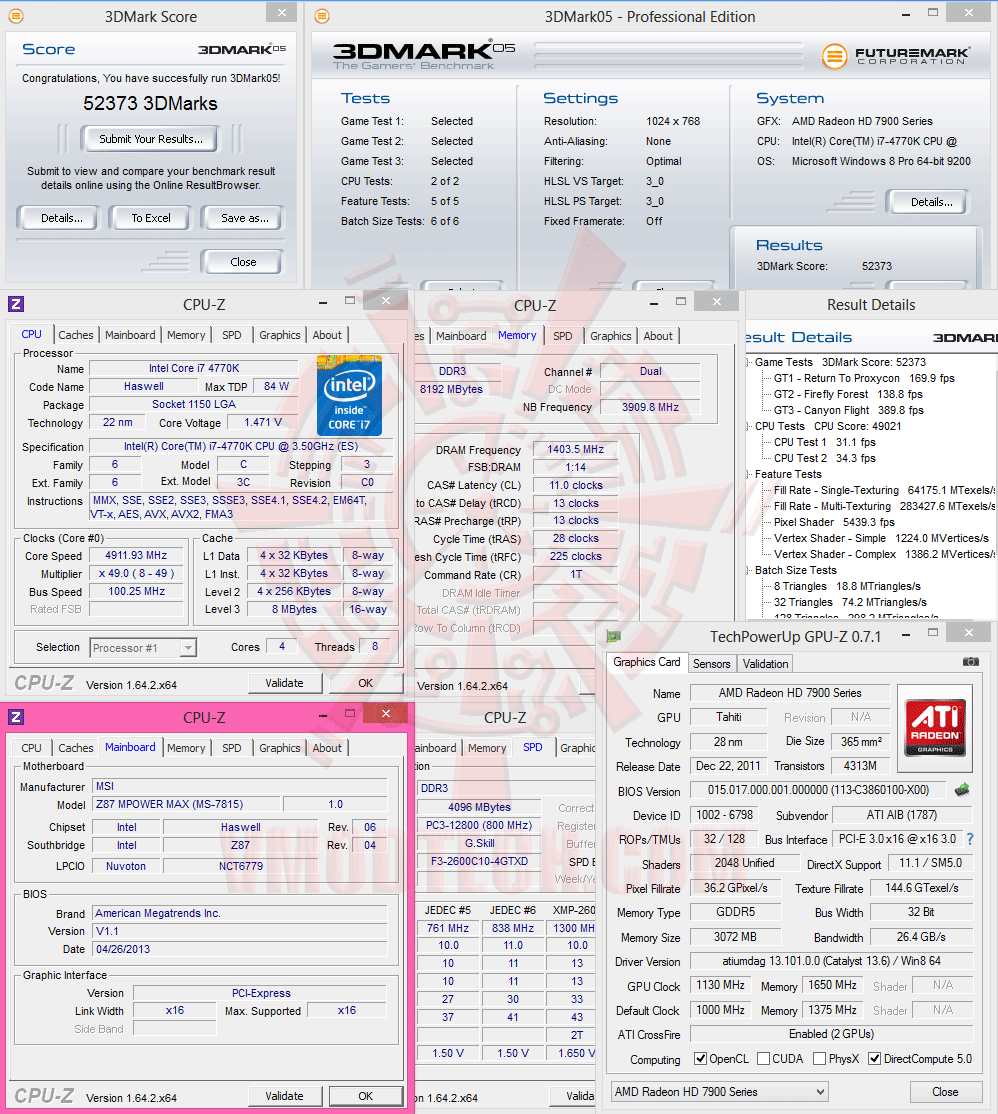Select the 8 Triangles batch result row

pos(847,586)
